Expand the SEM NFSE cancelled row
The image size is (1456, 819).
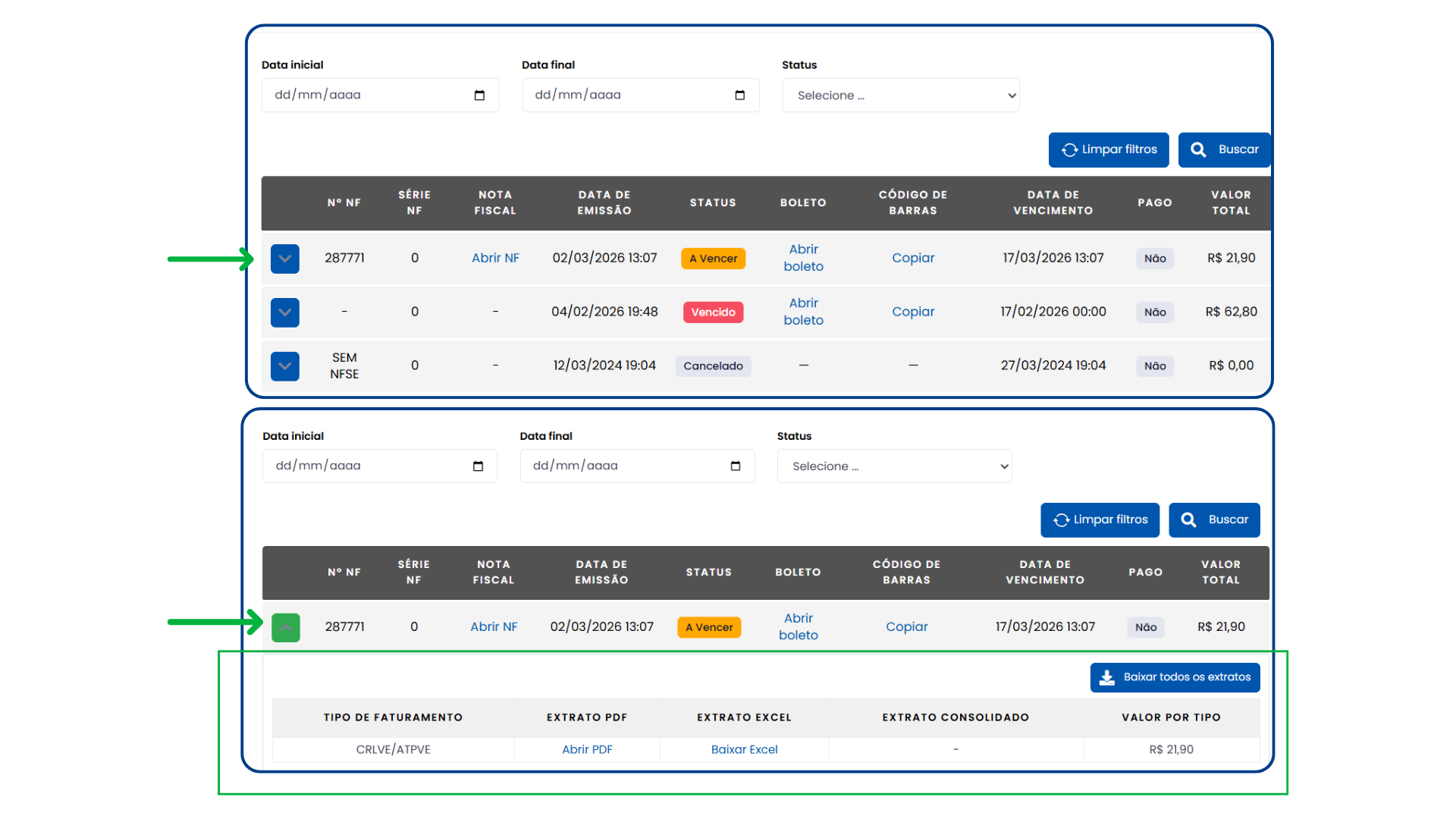[x=285, y=366]
